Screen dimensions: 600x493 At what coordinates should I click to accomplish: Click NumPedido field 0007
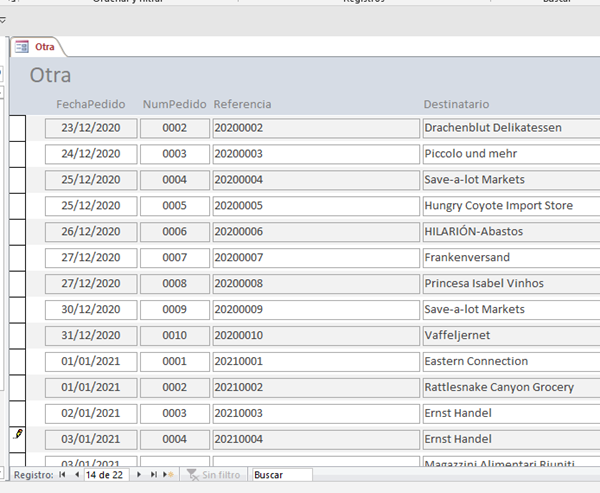(x=175, y=258)
